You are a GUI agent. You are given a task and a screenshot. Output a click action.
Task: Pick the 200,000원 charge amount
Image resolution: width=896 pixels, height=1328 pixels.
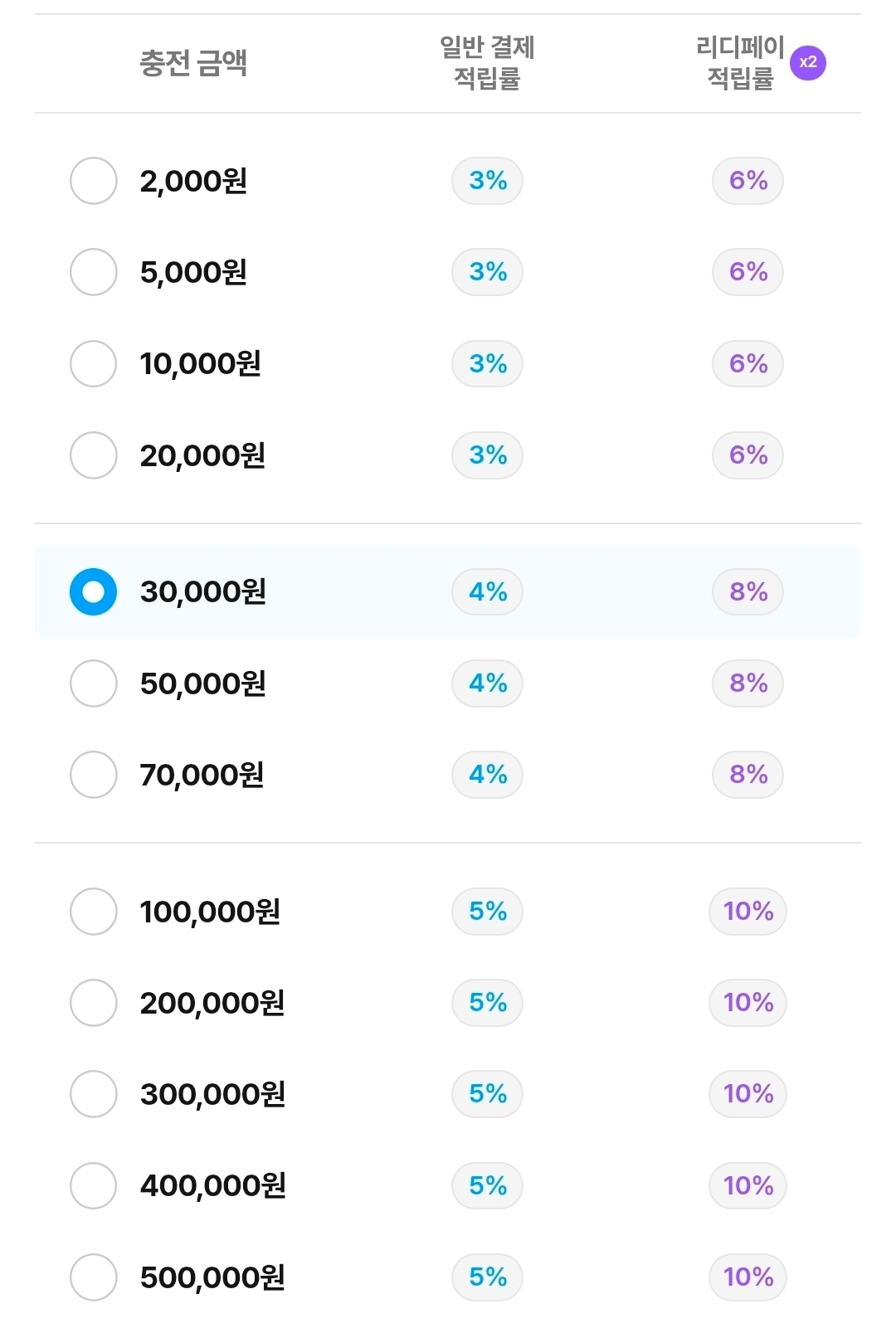(x=93, y=1003)
